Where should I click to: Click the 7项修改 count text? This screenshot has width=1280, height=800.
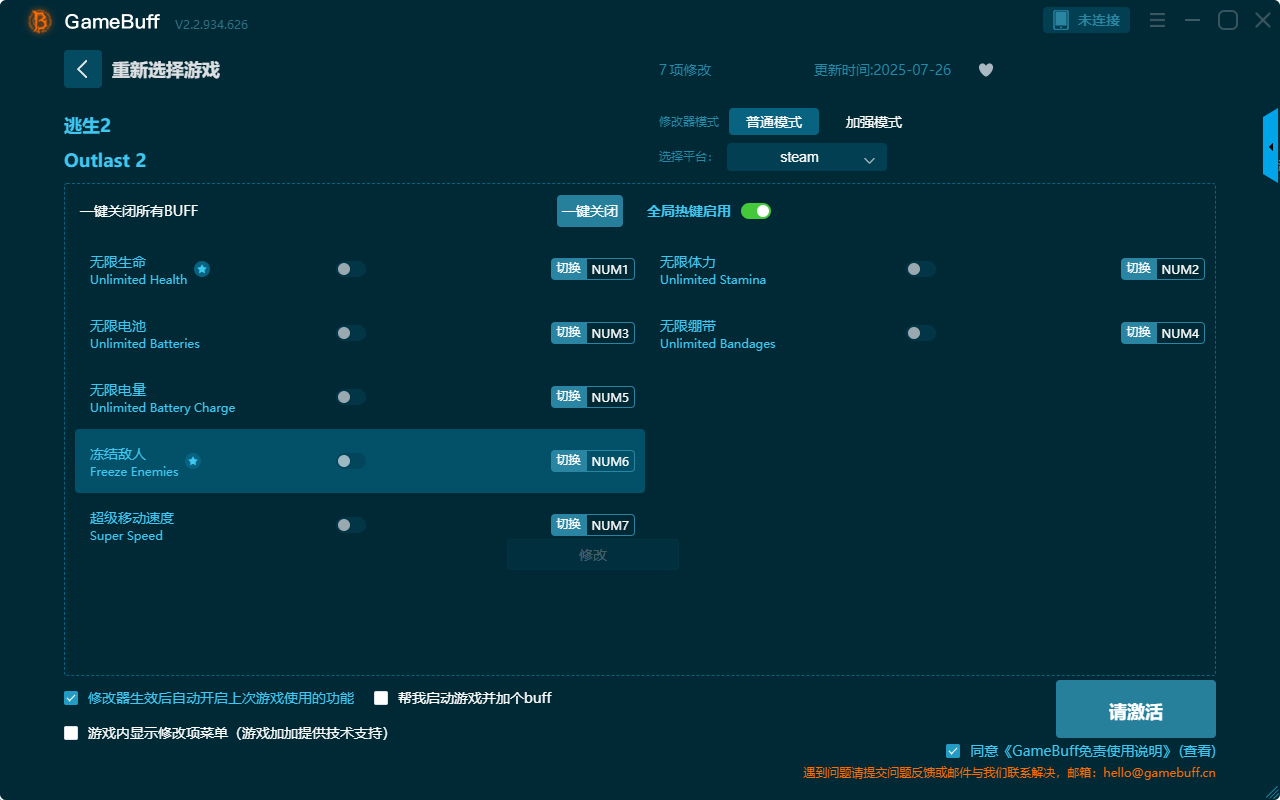pyautogui.click(x=685, y=70)
